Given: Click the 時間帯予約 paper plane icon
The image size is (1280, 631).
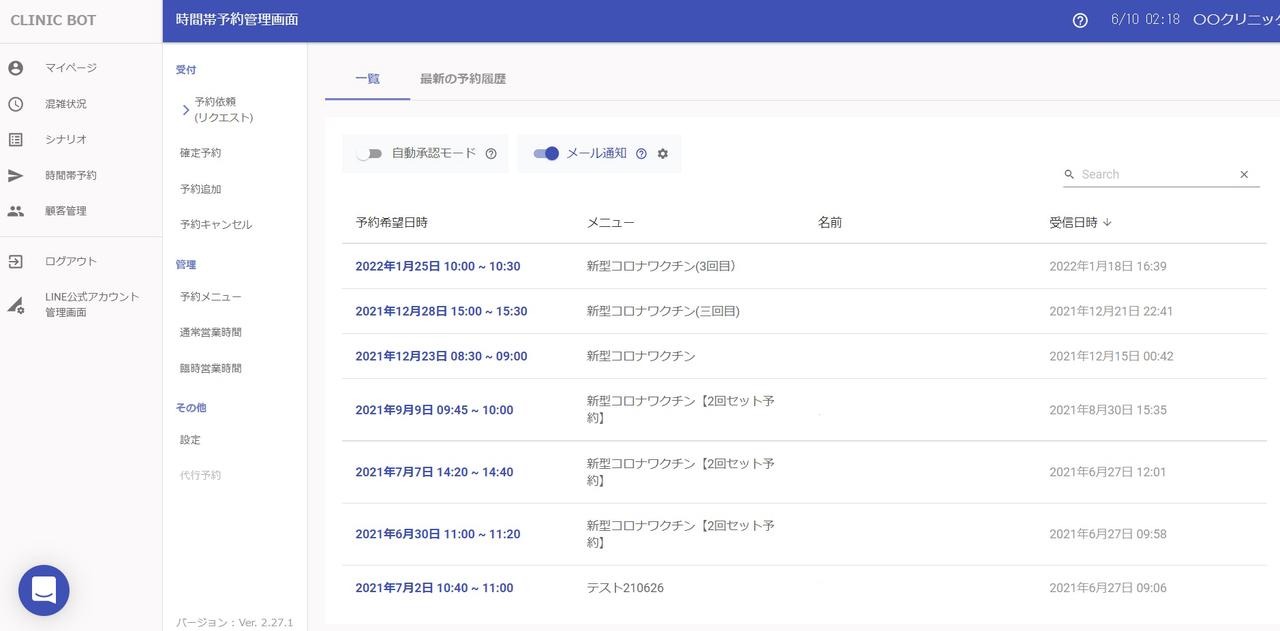Looking at the screenshot, I should 15,176.
